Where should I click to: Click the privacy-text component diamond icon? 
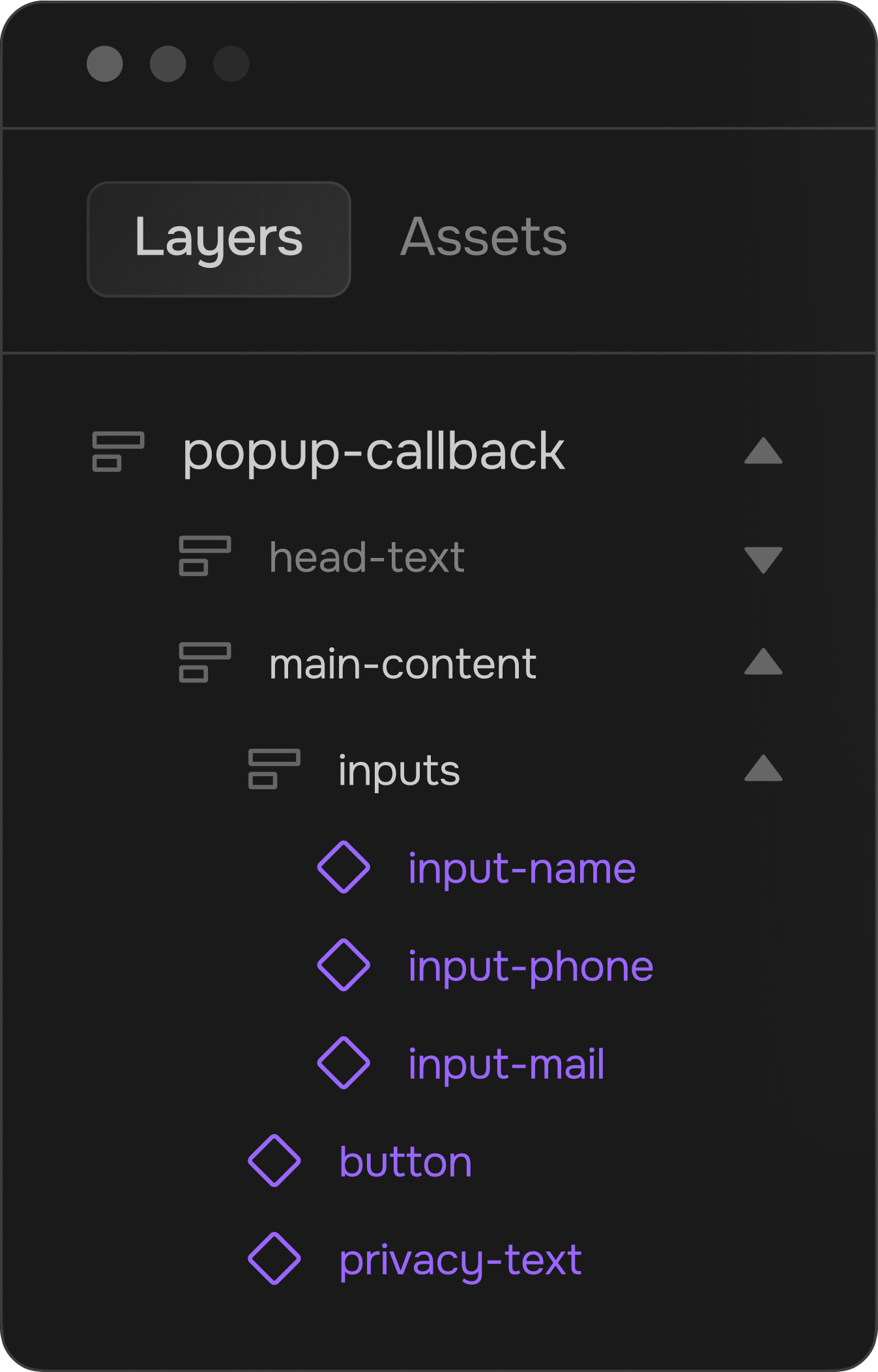(x=274, y=1259)
